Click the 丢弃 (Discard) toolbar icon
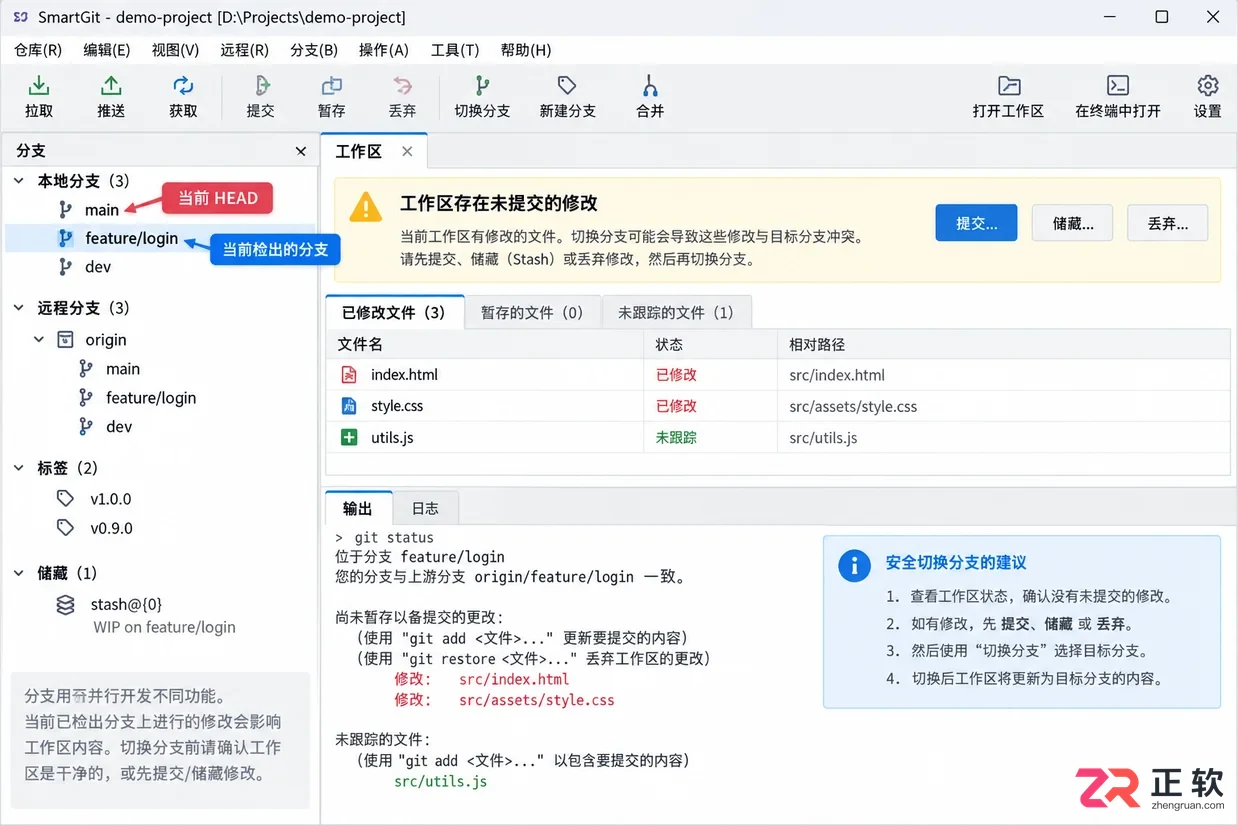Image resolution: width=1238 pixels, height=825 pixels. pyautogui.click(x=402, y=86)
